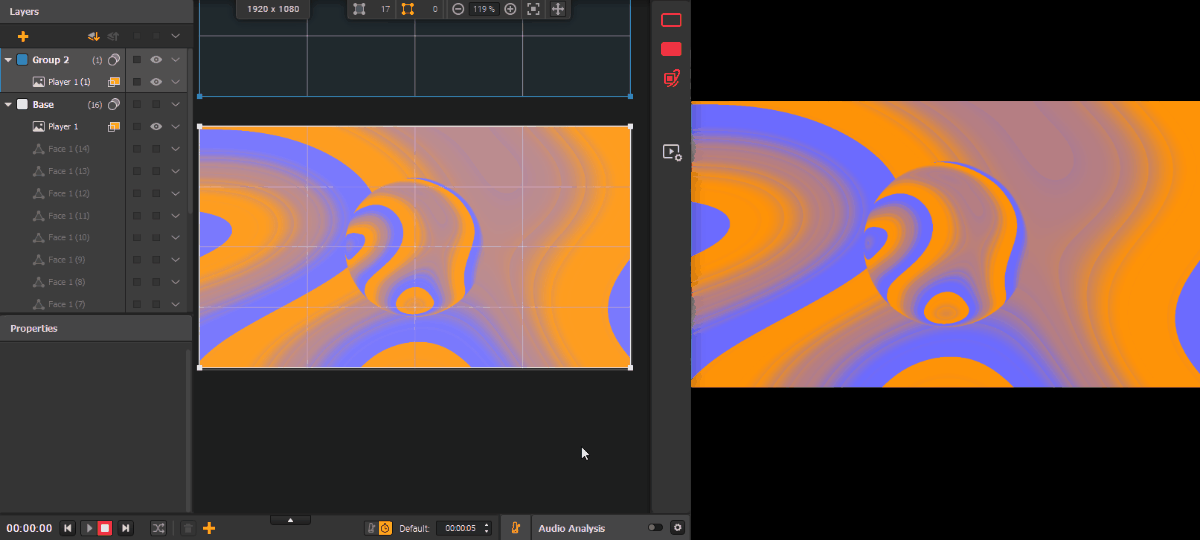Open Face 1 (8) row chevron menu
1200x540 pixels.
pyautogui.click(x=175, y=282)
